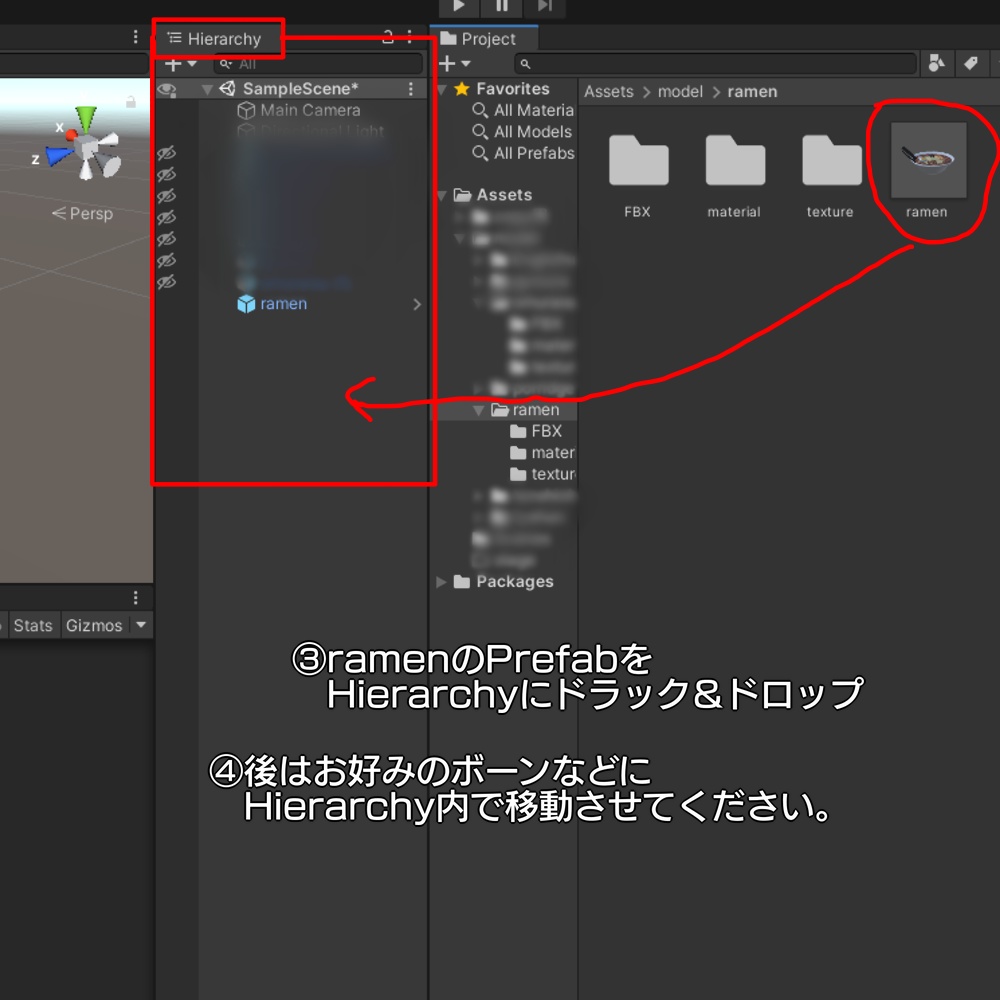Open ramen prefab with chevron arrow
Screen dimensions: 1000x1000
417,304
